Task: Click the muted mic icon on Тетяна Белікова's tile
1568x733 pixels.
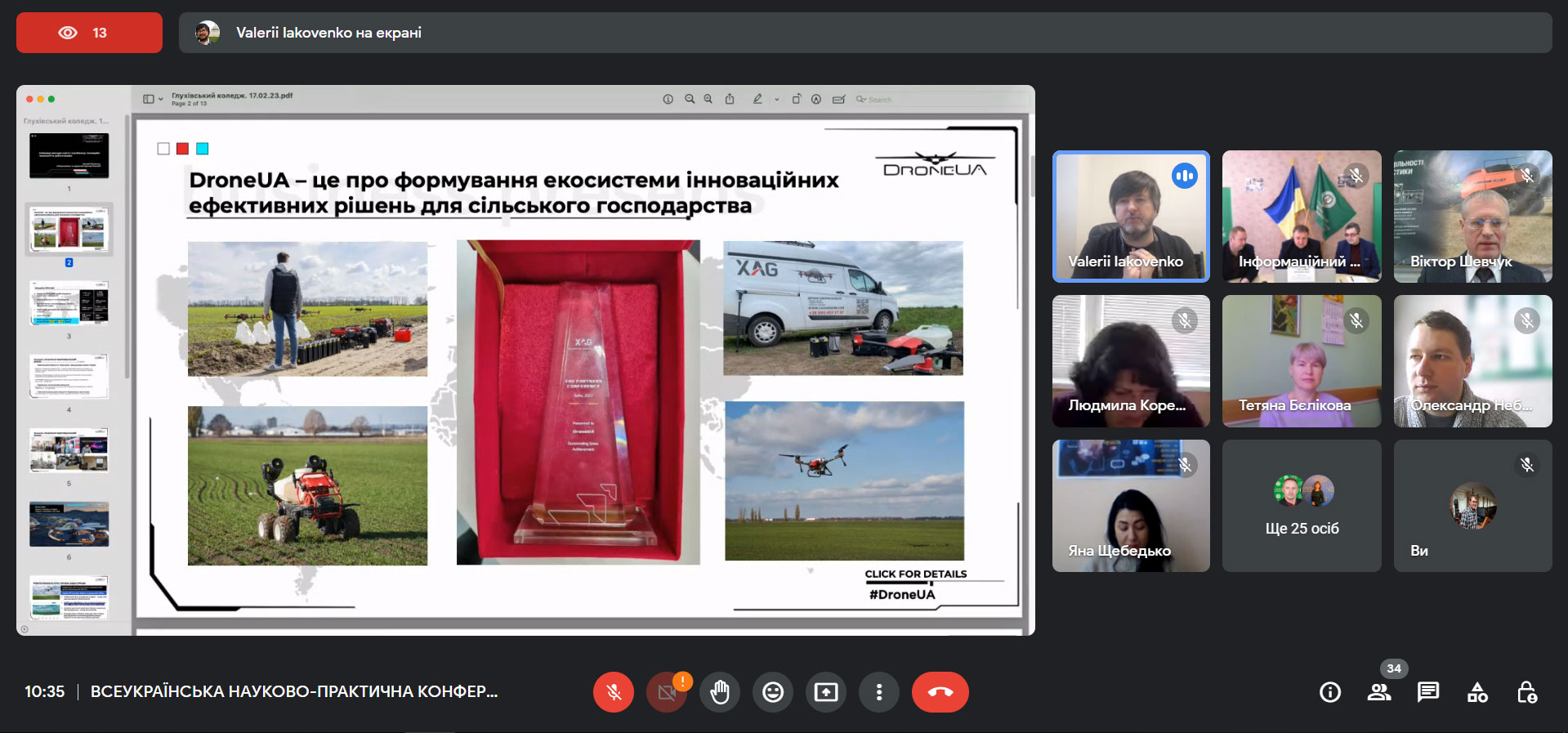Action: pyautogui.click(x=1356, y=320)
